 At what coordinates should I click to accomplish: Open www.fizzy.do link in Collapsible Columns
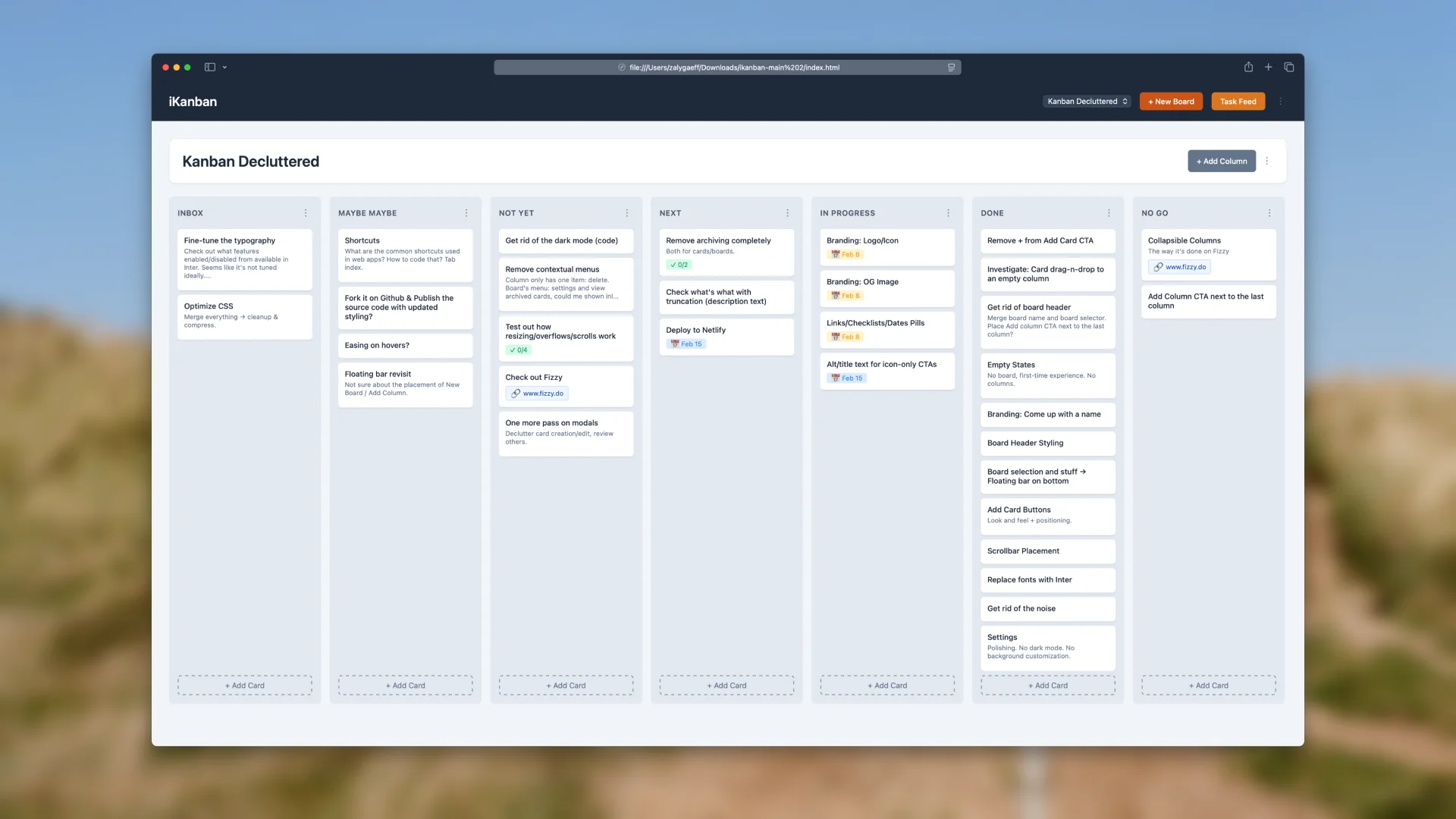(x=1179, y=267)
